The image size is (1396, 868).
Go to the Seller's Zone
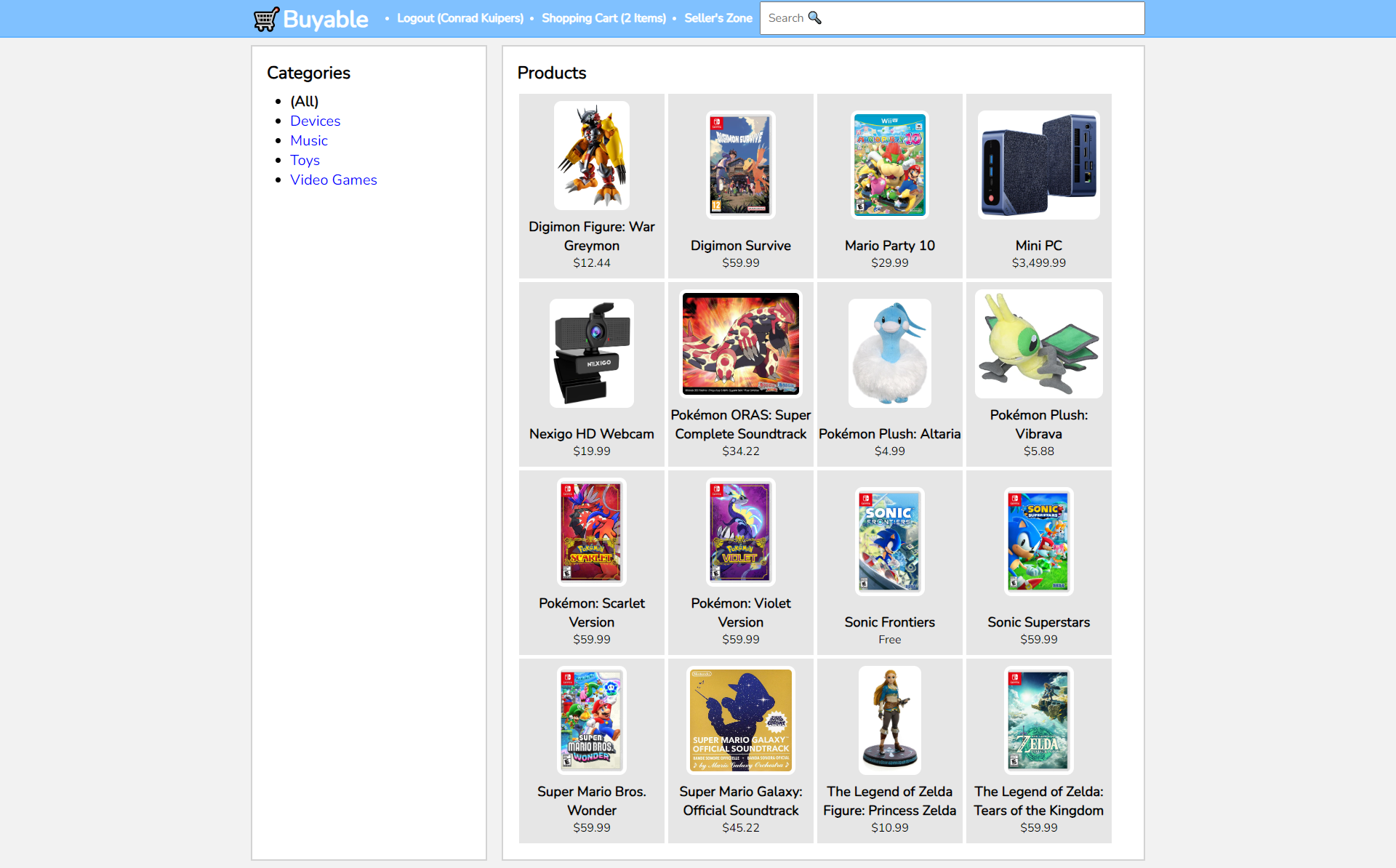click(x=718, y=18)
